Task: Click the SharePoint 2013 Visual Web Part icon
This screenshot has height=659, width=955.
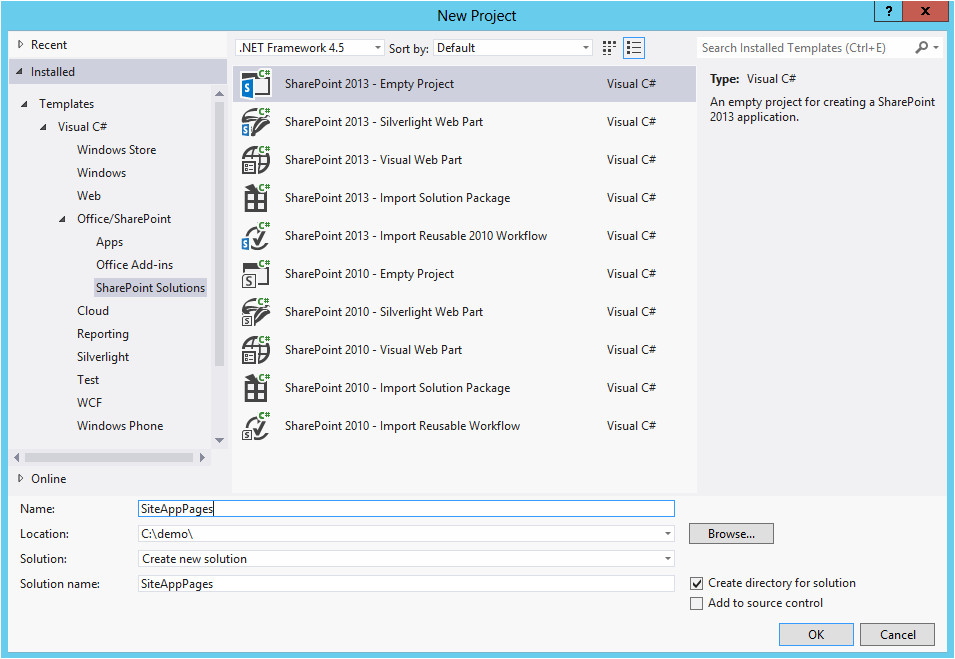Action: coord(256,160)
